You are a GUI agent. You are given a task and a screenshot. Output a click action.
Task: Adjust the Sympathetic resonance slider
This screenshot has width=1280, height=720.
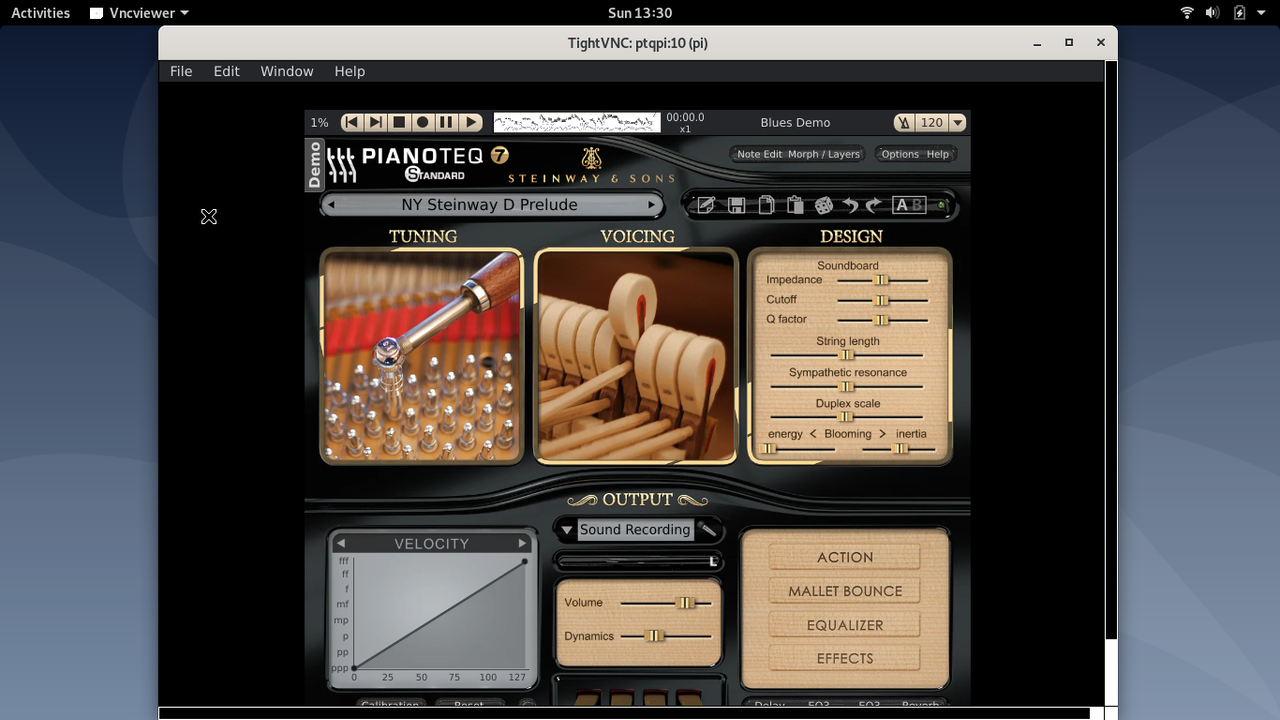846,386
